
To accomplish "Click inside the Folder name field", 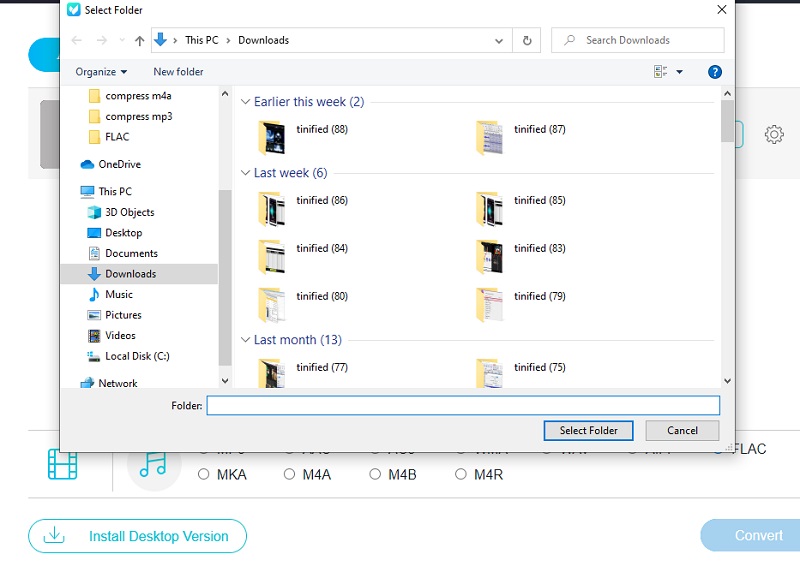I will pos(464,405).
